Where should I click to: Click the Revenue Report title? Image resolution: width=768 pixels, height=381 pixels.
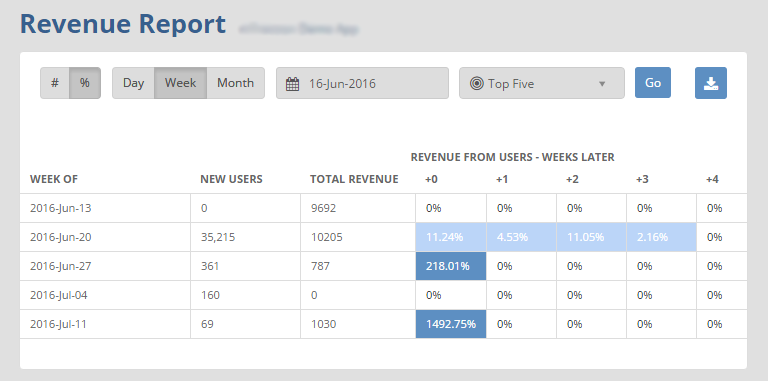click(122, 24)
